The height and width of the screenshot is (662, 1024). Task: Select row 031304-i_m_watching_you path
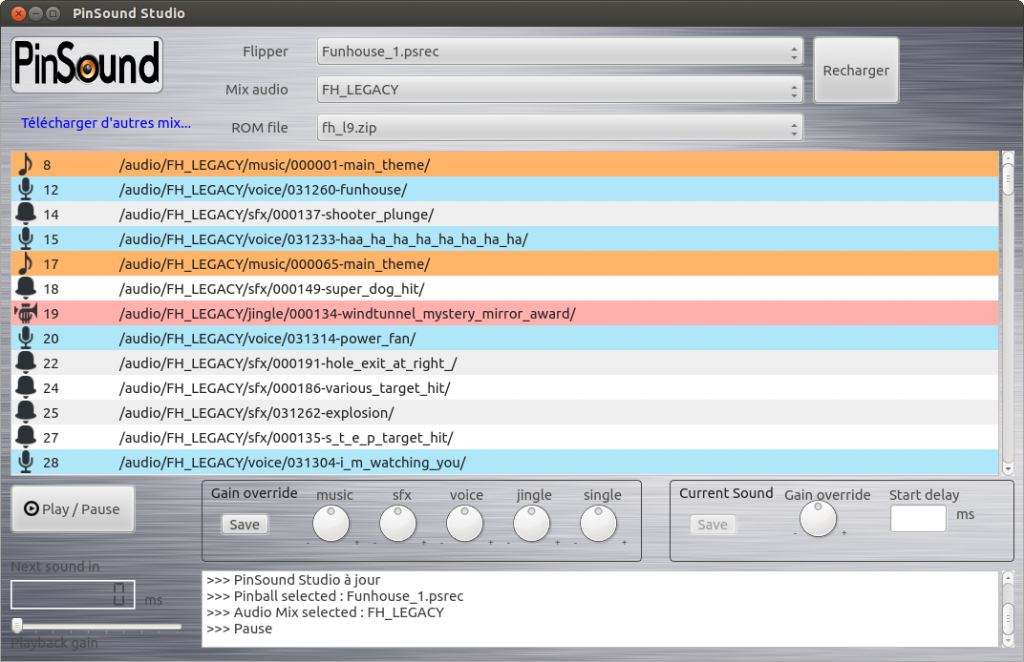[505, 462]
